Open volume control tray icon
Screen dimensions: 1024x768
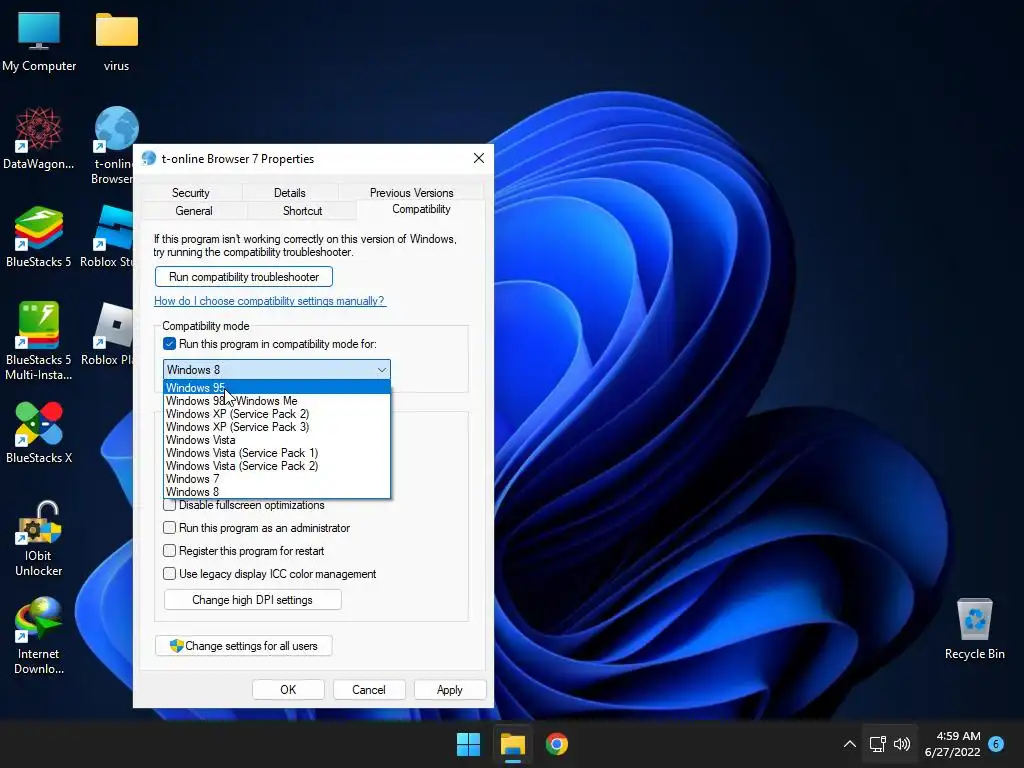(902, 744)
